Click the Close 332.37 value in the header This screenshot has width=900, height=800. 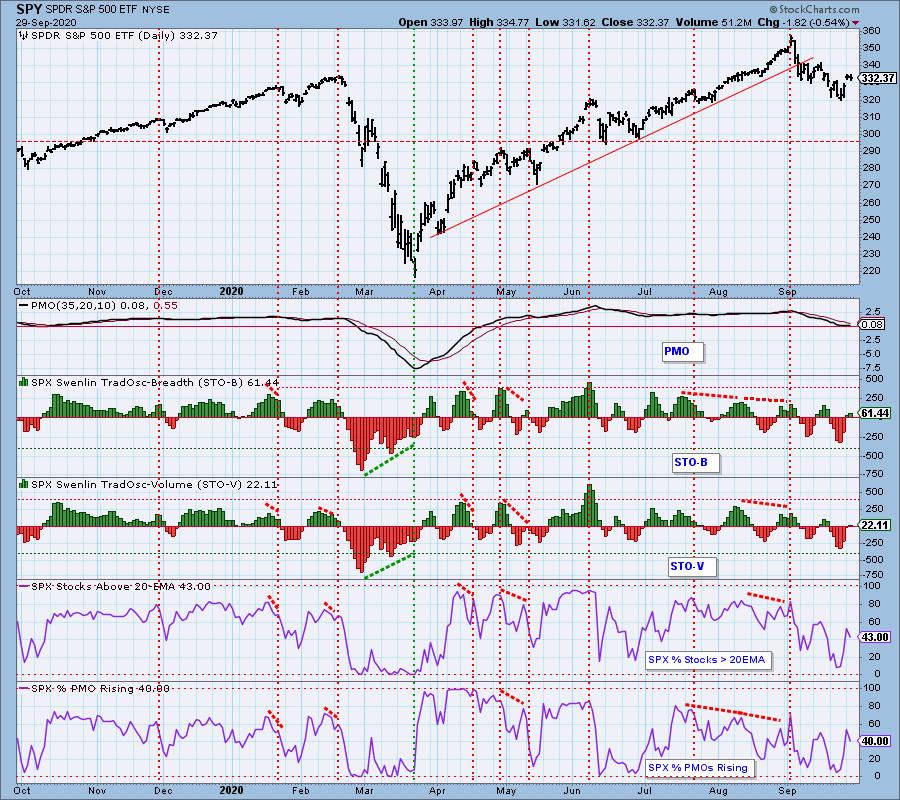[635, 22]
